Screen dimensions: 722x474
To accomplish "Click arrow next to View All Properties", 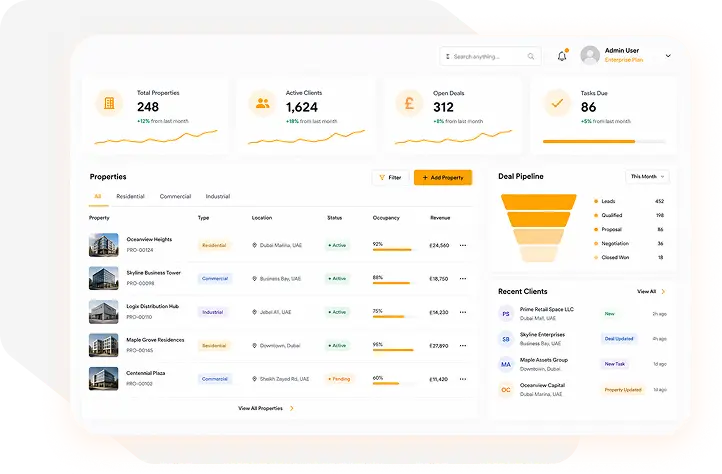I will click(291, 408).
